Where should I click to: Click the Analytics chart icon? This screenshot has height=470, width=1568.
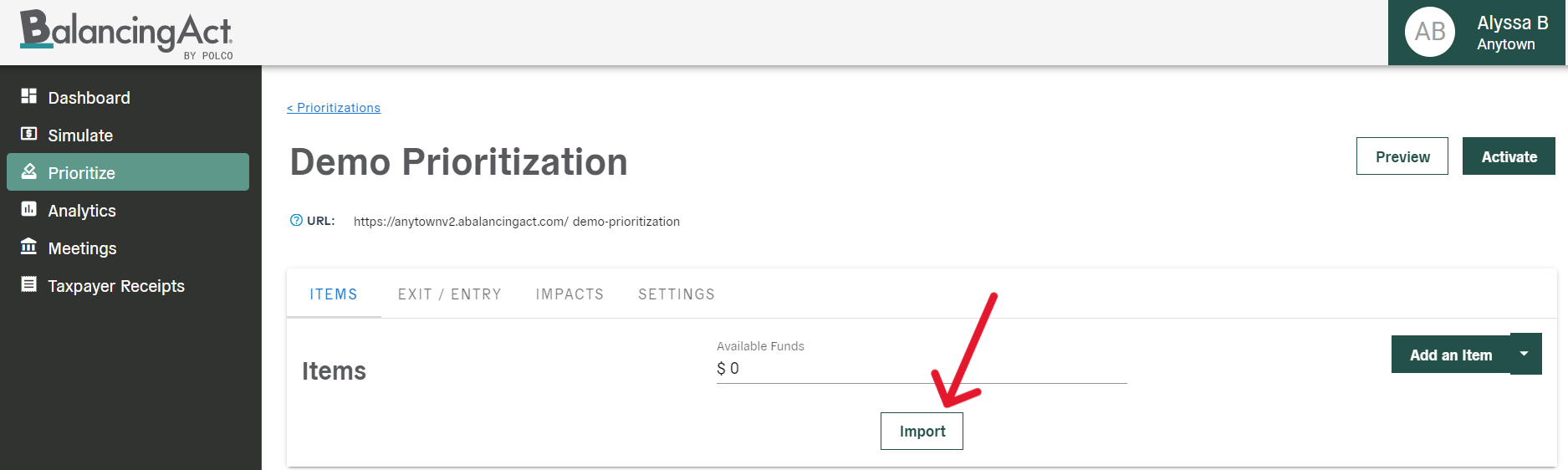[x=28, y=208]
